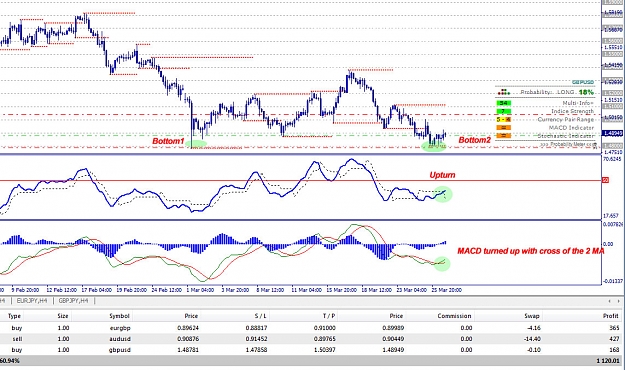Viewport: 625px width, 370px height.
Task: Click open price 0.90876
Action: 188,339
